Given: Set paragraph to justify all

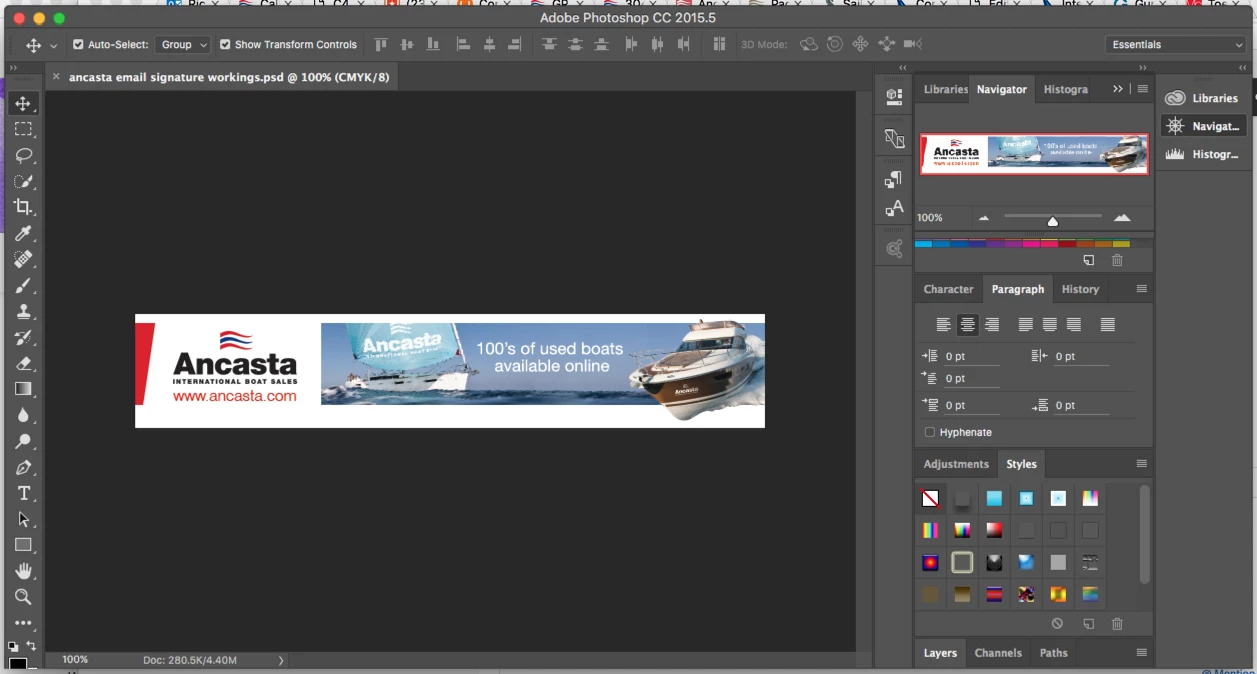Looking at the screenshot, I should (1107, 325).
